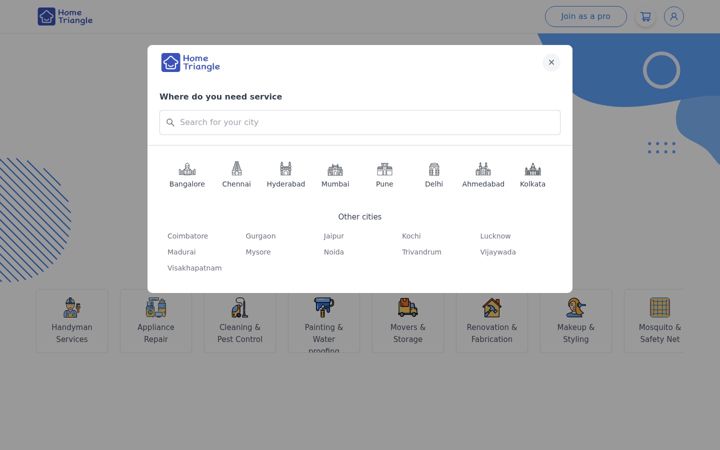Open Painting & Water proofing category
Viewport: 720px width, 450px height.
(x=324, y=321)
